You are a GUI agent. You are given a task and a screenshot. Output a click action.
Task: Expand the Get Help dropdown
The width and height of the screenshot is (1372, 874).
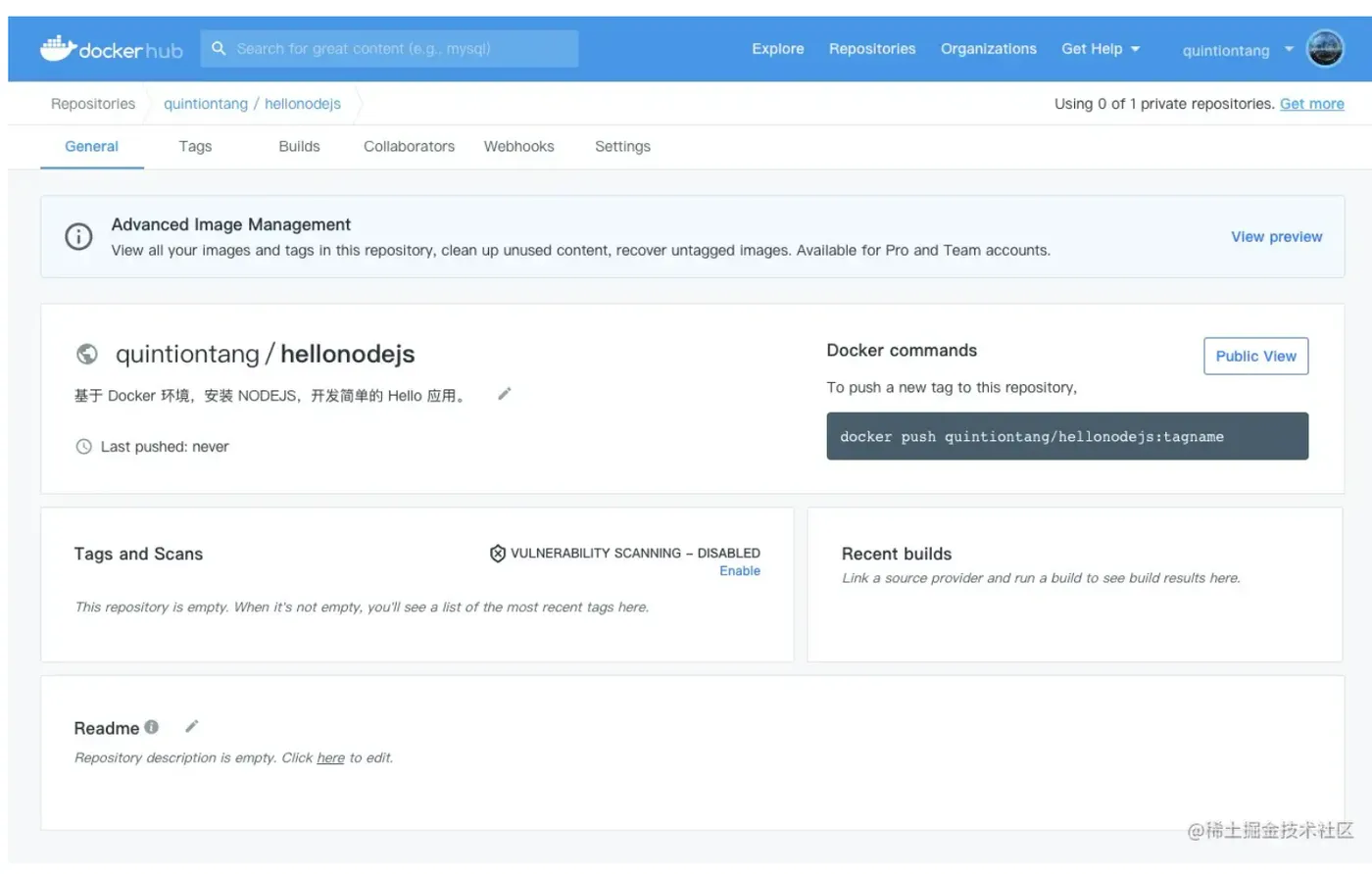click(x=1101, y=49)
